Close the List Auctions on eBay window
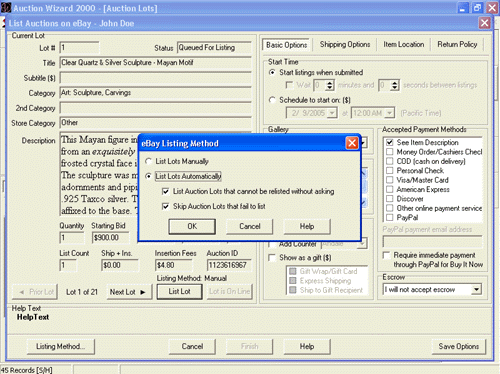Viewport: 500px width, 374px height. coord(484,23)
